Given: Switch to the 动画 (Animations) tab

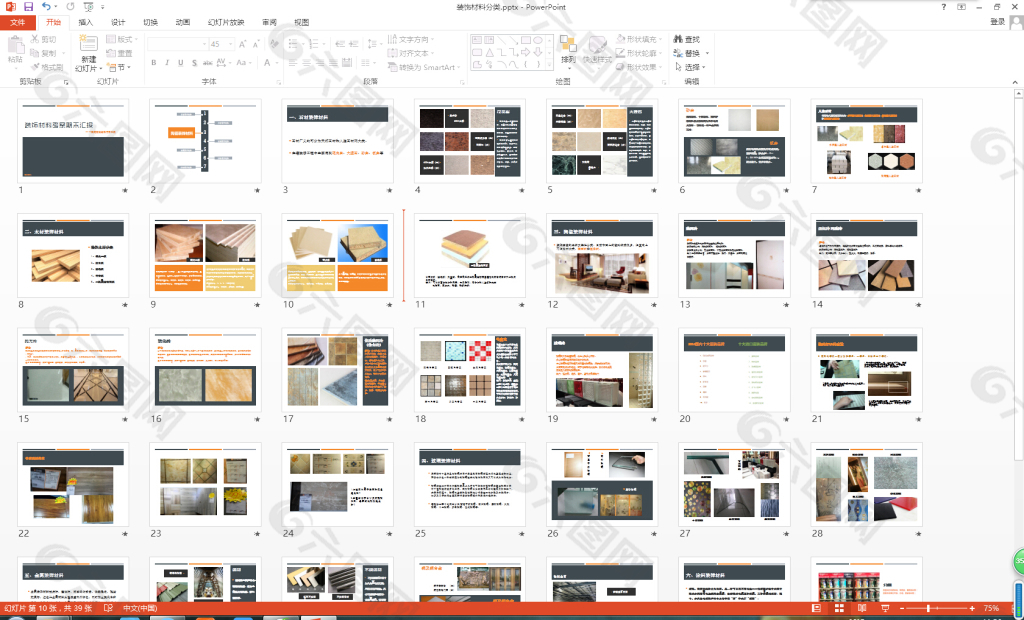Looking at the screenshot, I should pos(183,22).
